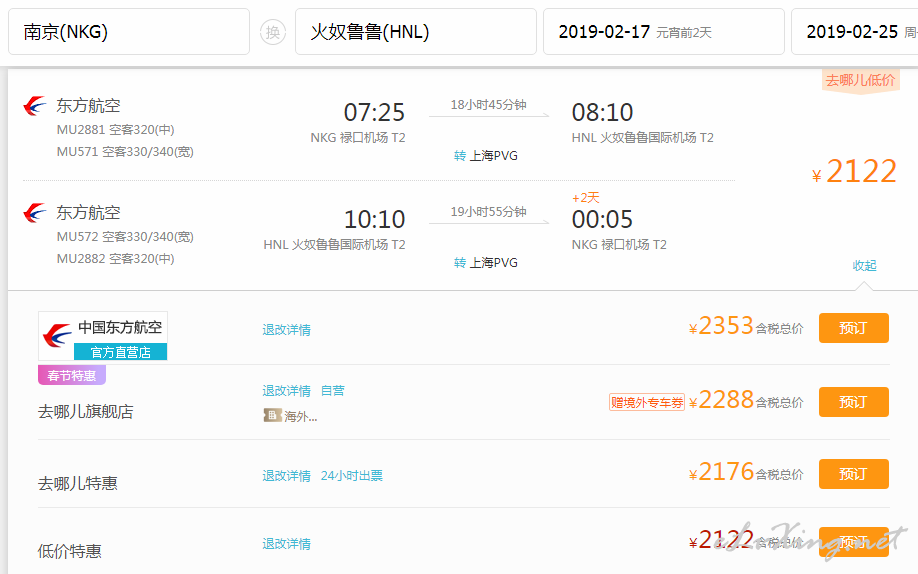Click the return HNL 火奴鲁鲁国际机场 T2 departure airport

tap(334, 245)
